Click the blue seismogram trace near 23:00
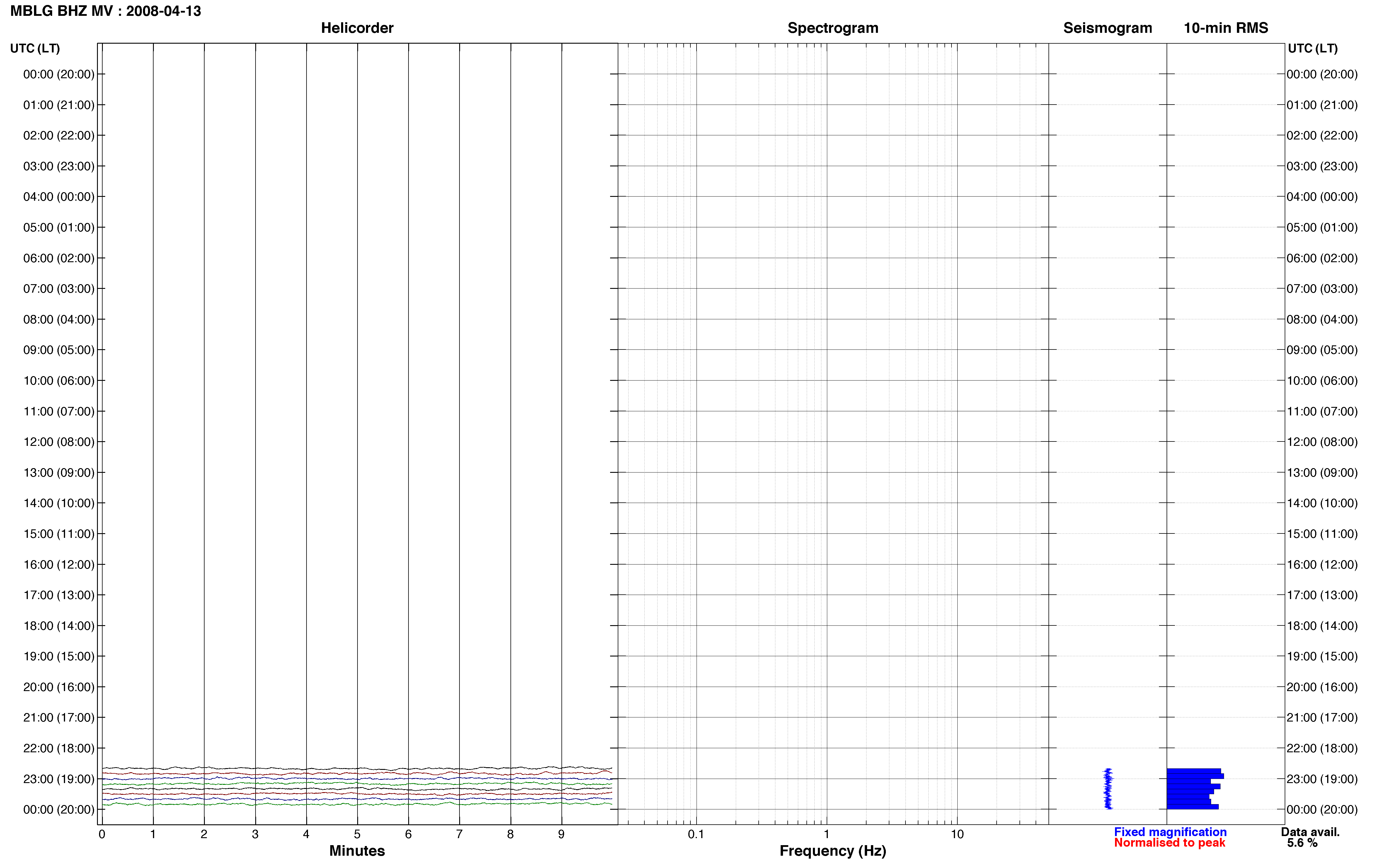Image resolution: width=1389 pixels, height=868 pixels. tap(1108, 789)
